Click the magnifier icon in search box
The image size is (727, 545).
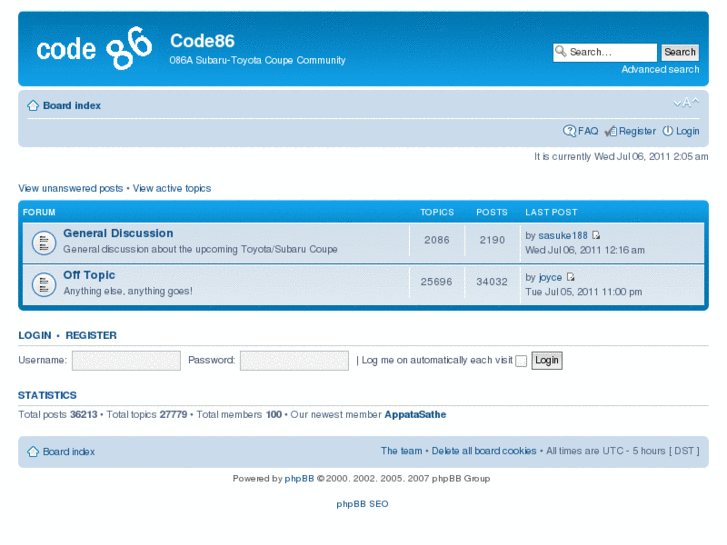click(561, 51)
